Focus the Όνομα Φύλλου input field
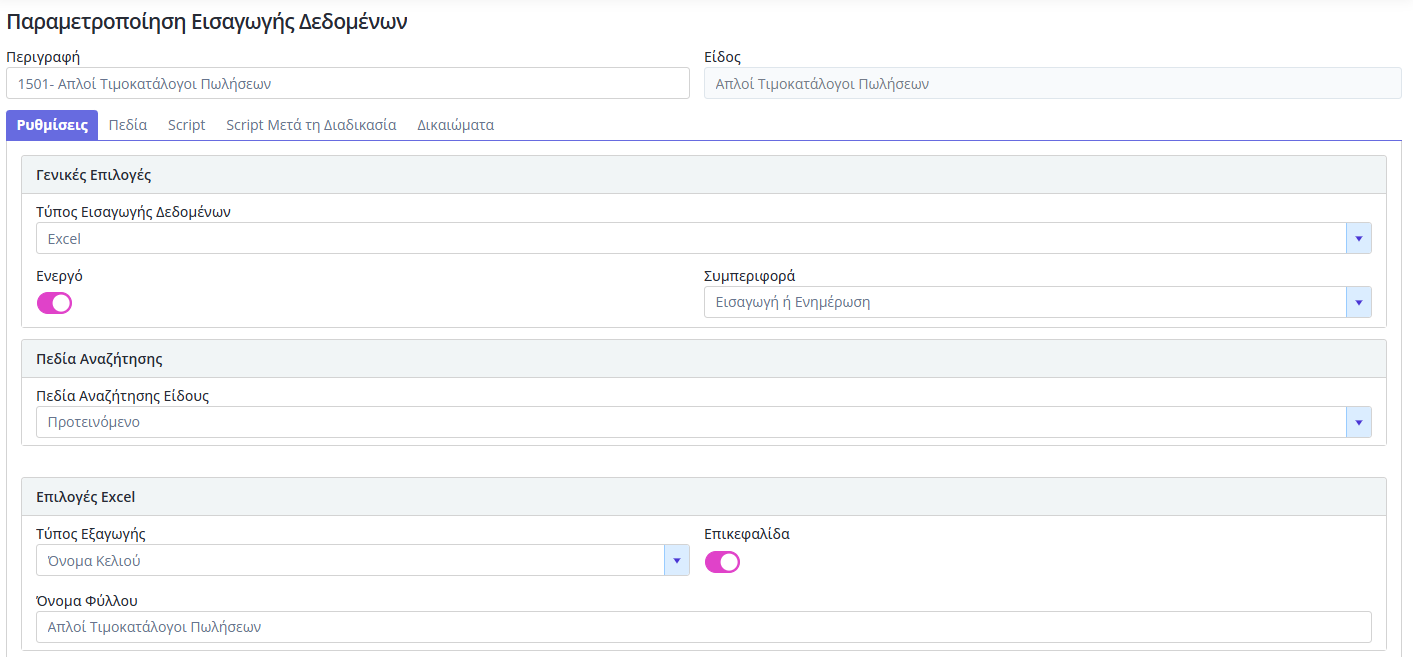Image resolution: width=1413 pixels, height=657 pixels. (703, 627)
